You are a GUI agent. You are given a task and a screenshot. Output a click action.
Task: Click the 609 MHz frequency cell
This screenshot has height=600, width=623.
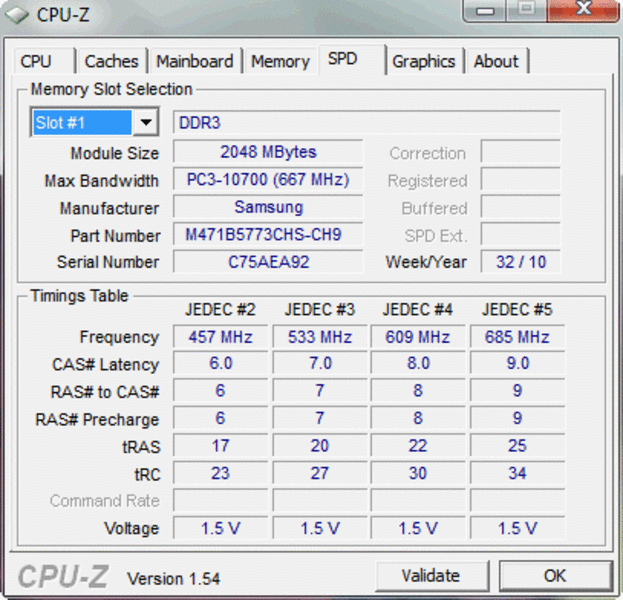[418, 337]
